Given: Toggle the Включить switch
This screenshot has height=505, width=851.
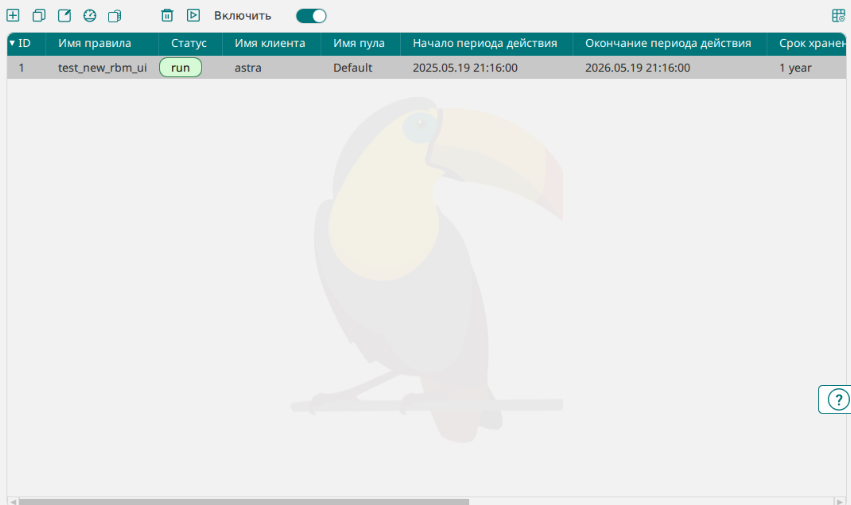Looking at the screenshot, I should [x=311, y=16].
